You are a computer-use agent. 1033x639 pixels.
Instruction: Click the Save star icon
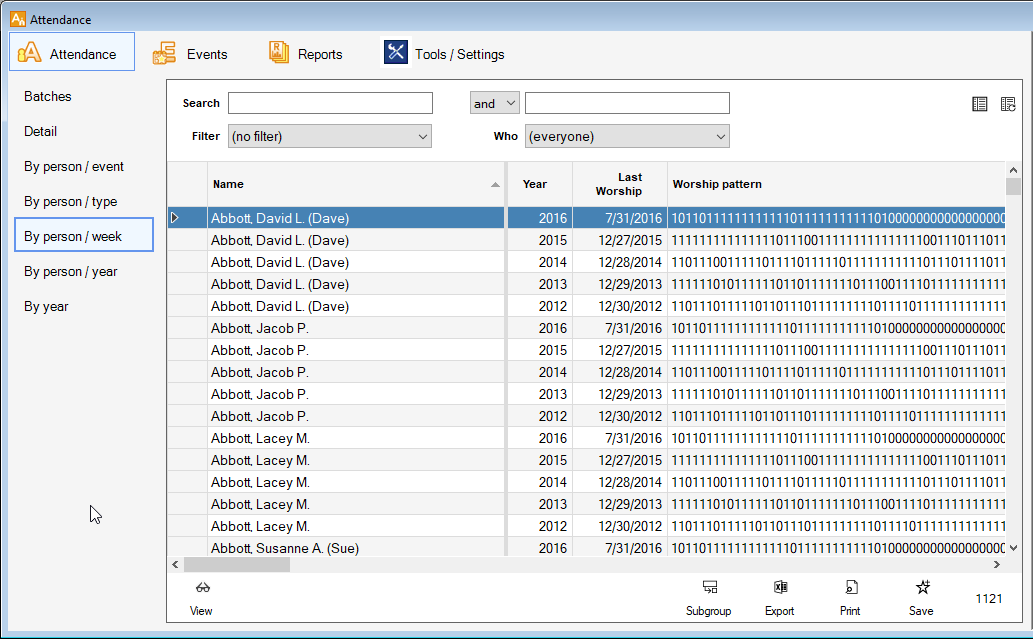pos(922,588)
